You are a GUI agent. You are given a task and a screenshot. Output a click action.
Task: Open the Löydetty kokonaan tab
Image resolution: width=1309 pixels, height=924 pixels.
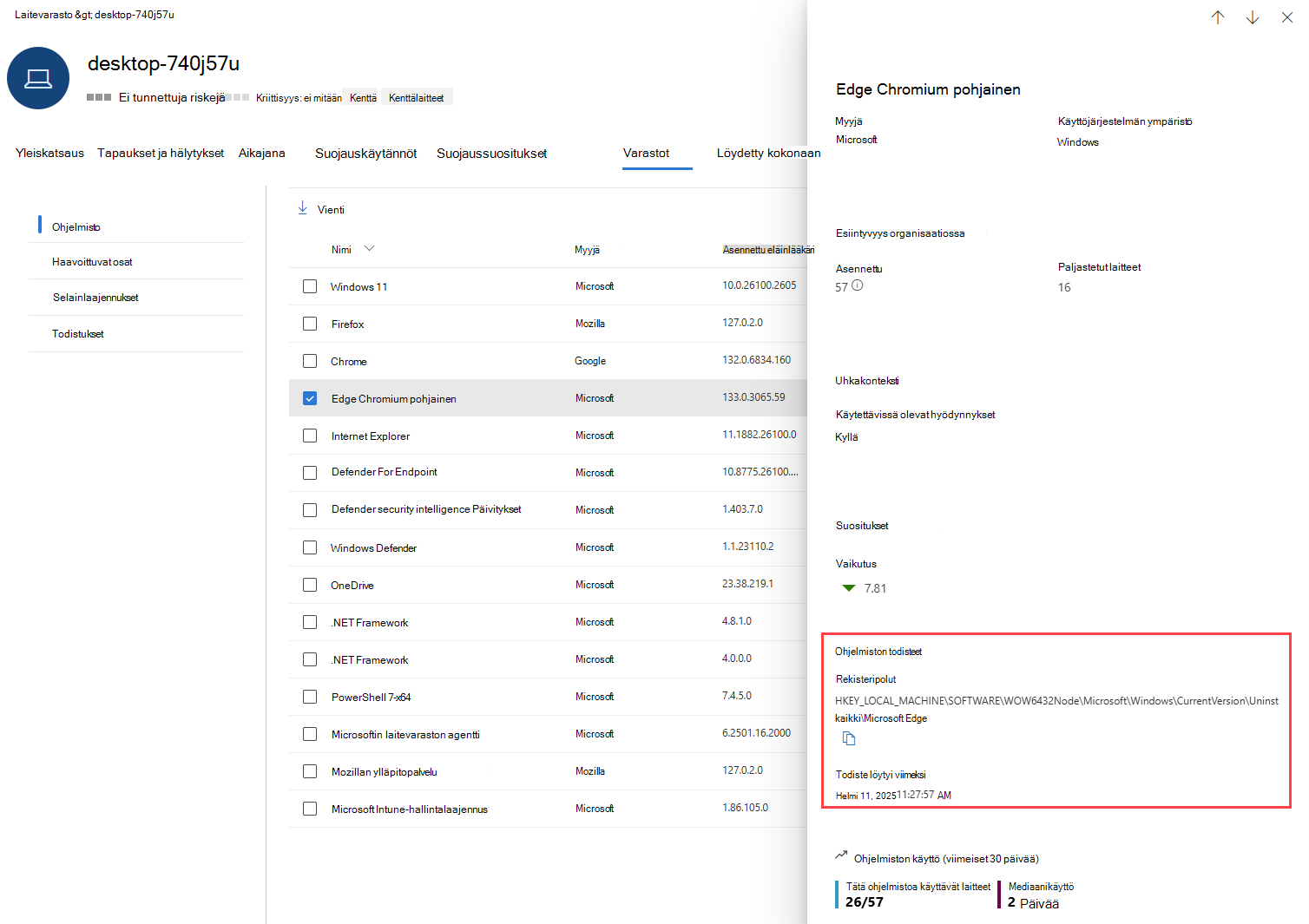[768, 153]
